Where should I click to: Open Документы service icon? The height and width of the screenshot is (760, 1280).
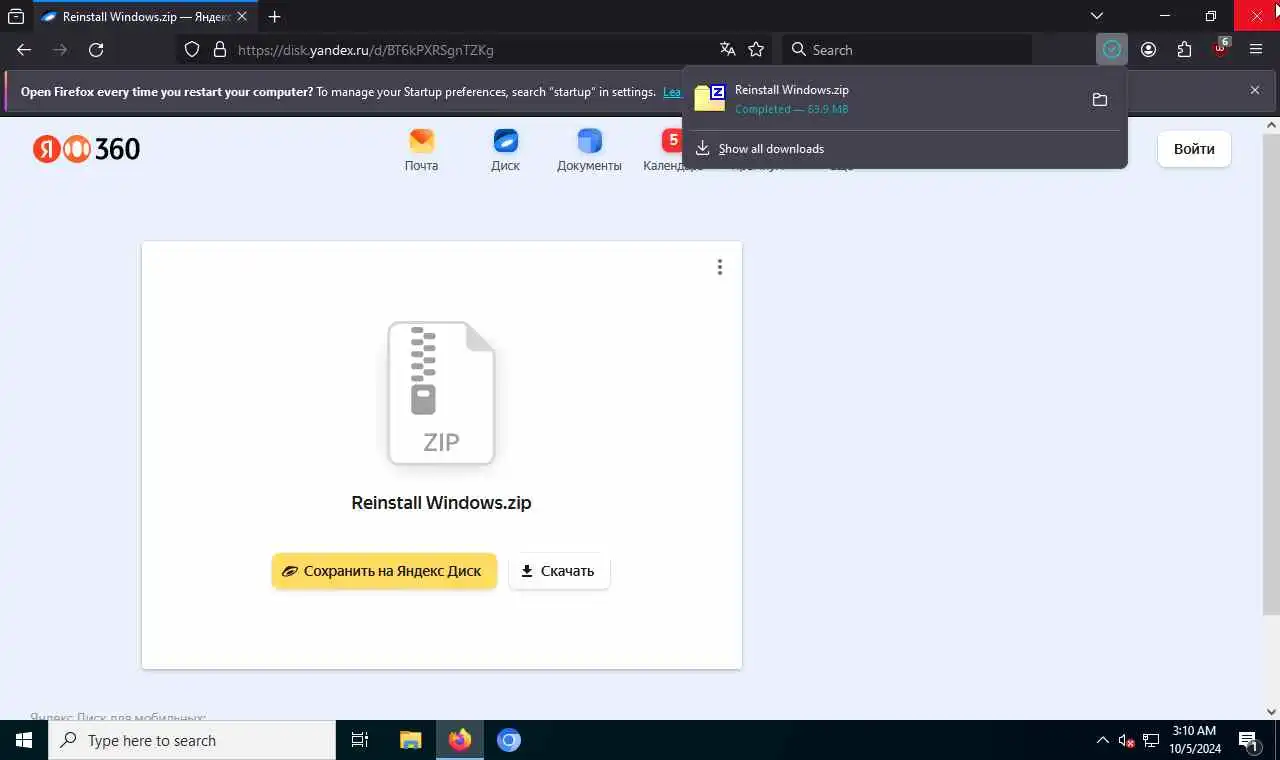[x=589, y=150]
